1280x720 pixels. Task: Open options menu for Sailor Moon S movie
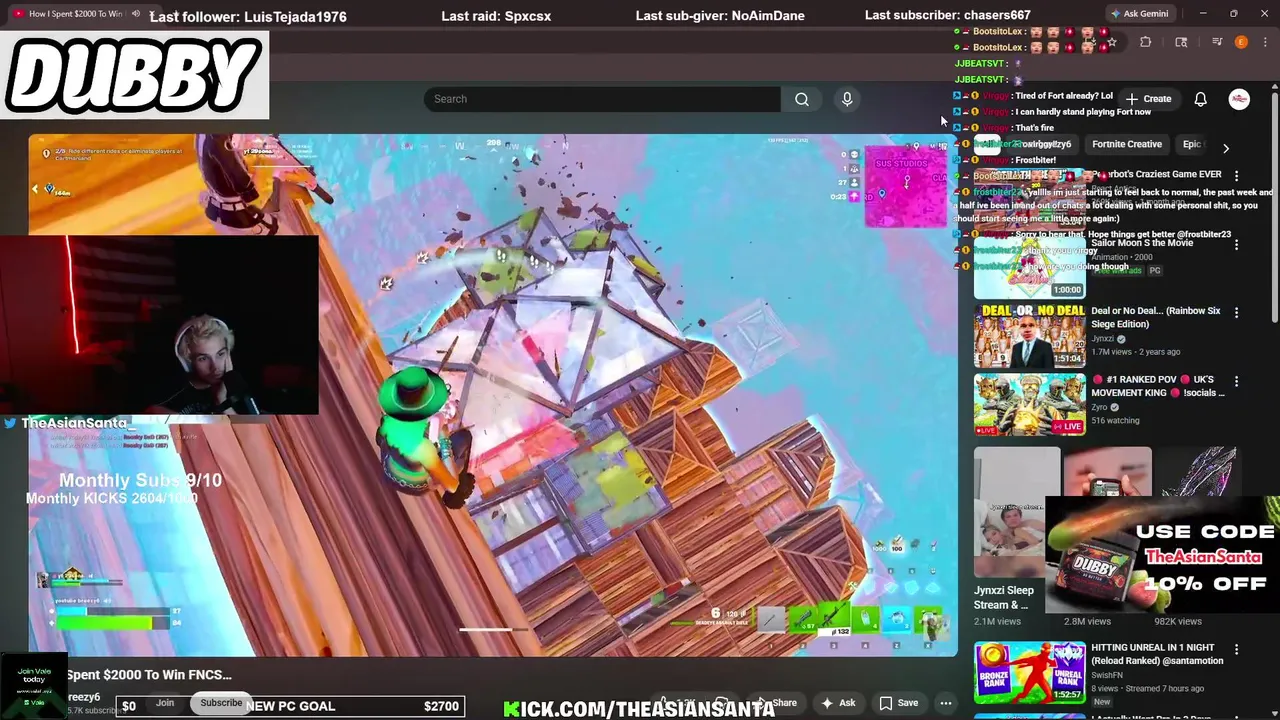tap(1237, 245)
